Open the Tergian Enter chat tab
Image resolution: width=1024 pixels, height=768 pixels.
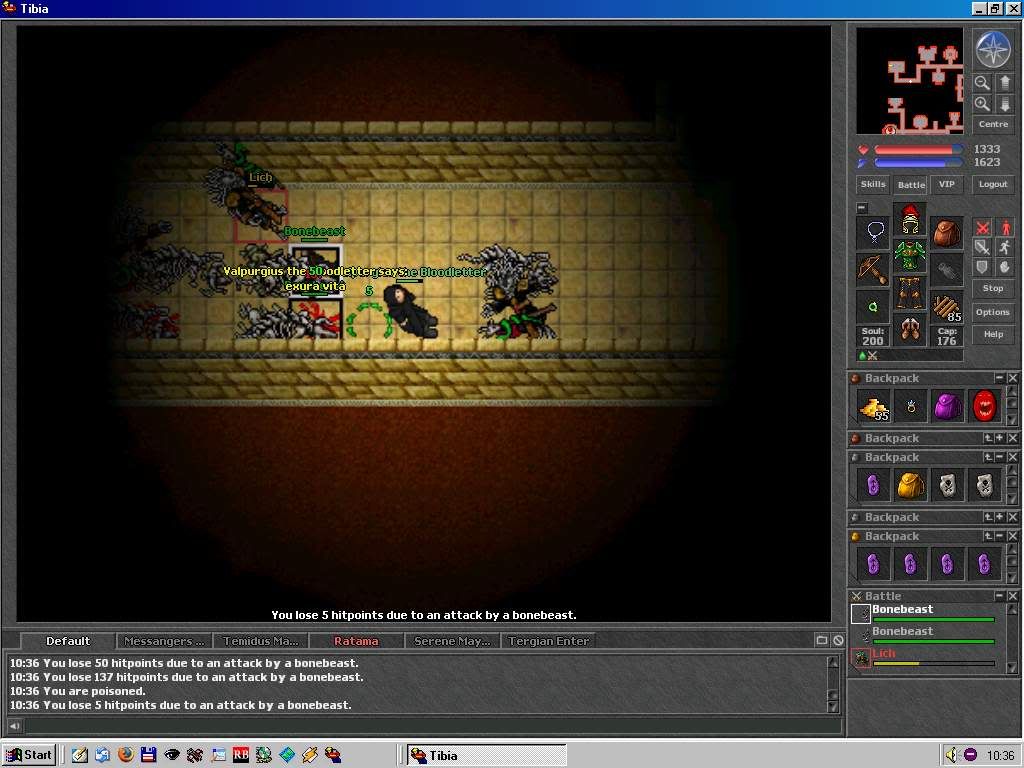click(x=548, y=641)
